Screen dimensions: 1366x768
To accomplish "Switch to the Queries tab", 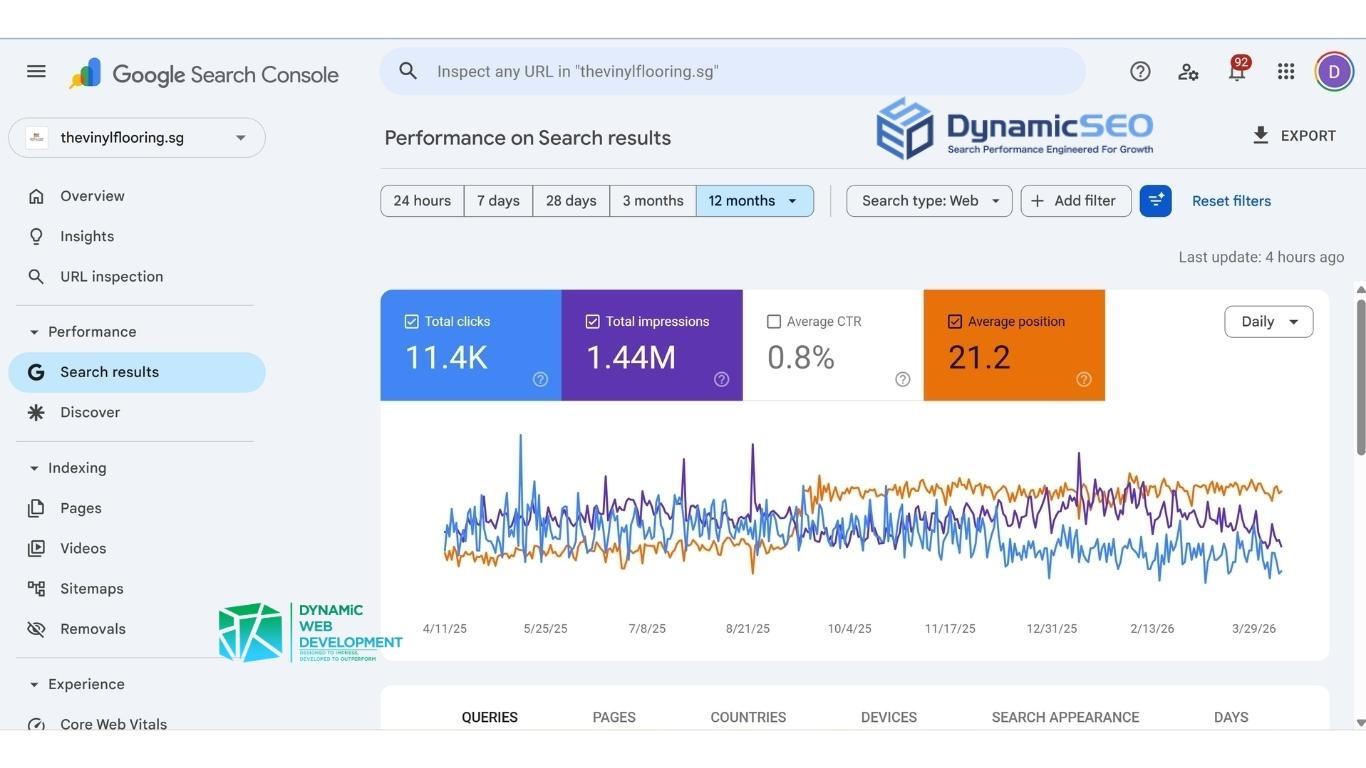I will point(490,717).
